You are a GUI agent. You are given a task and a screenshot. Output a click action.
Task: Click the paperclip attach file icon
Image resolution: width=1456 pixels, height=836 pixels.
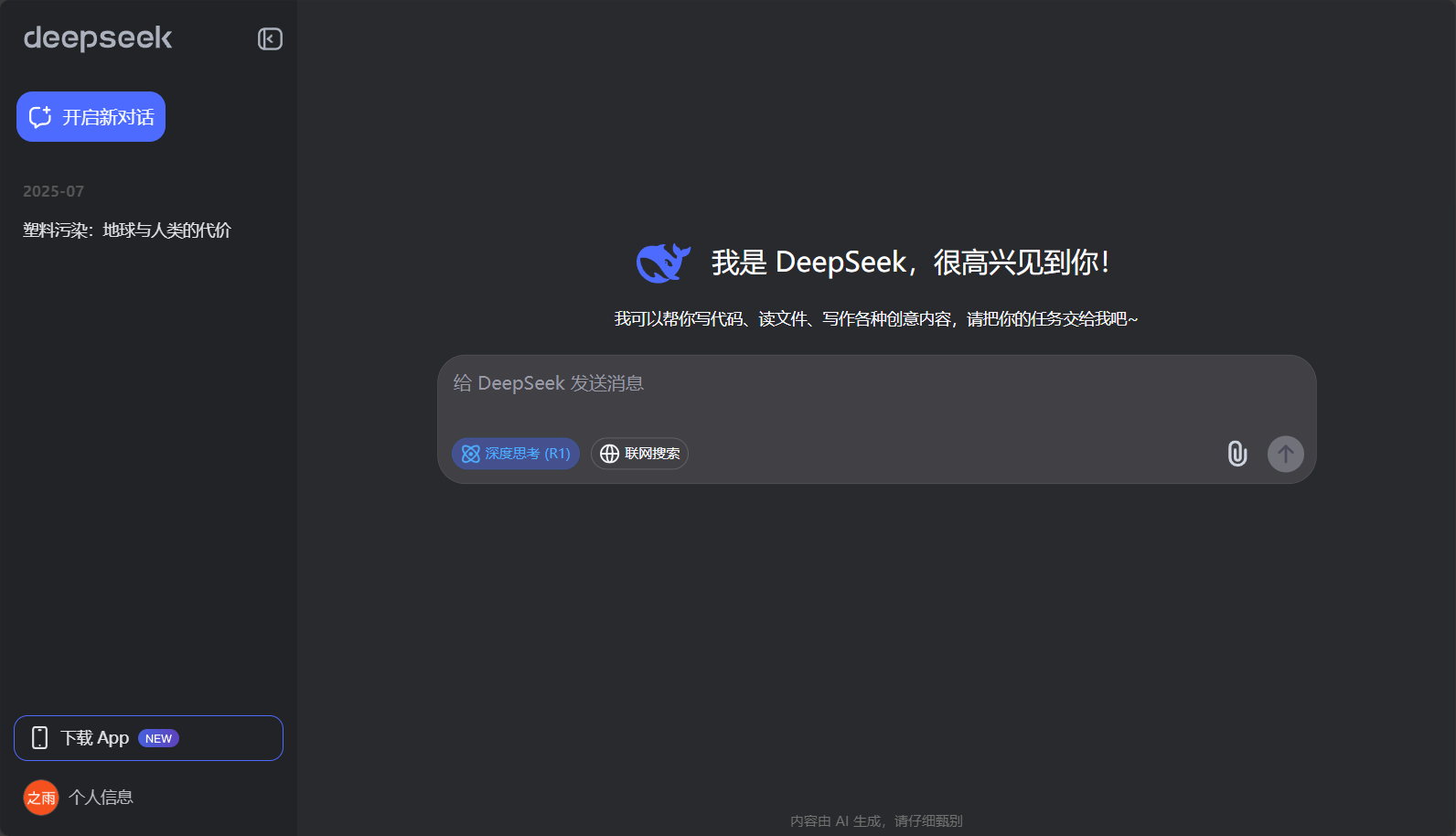click(1237, 454)
